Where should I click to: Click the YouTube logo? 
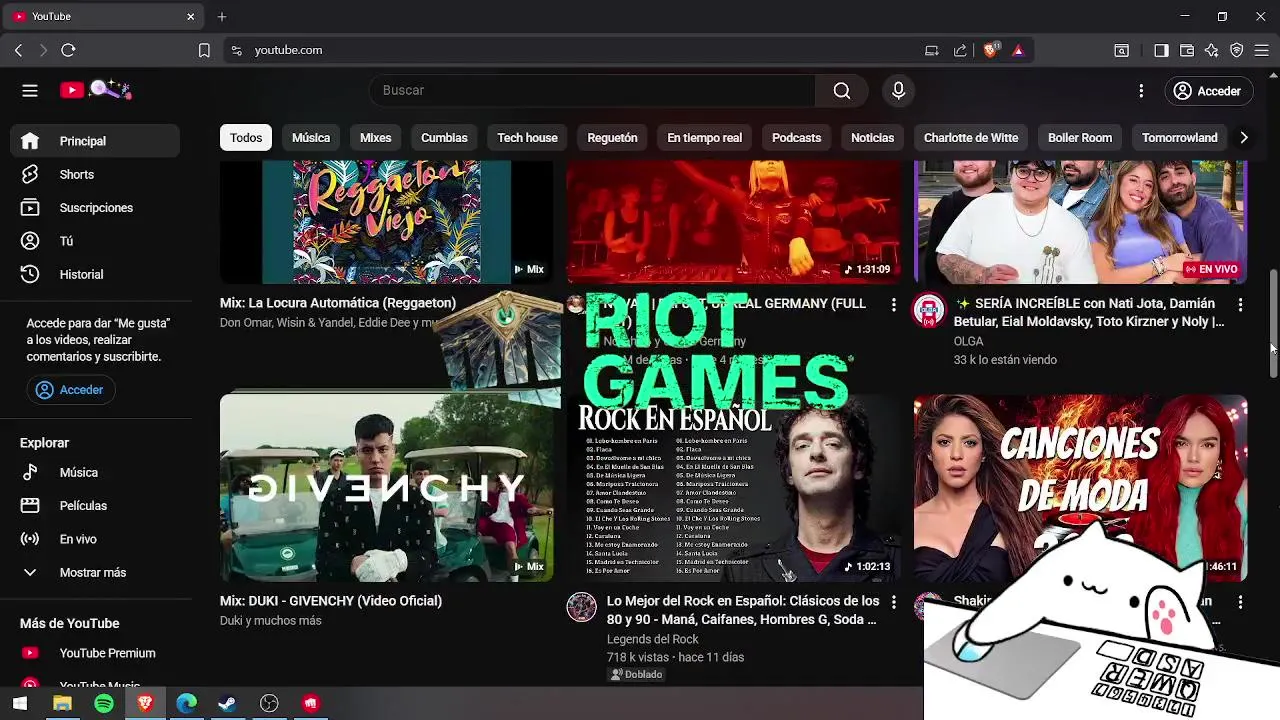[x=95, y=90]
